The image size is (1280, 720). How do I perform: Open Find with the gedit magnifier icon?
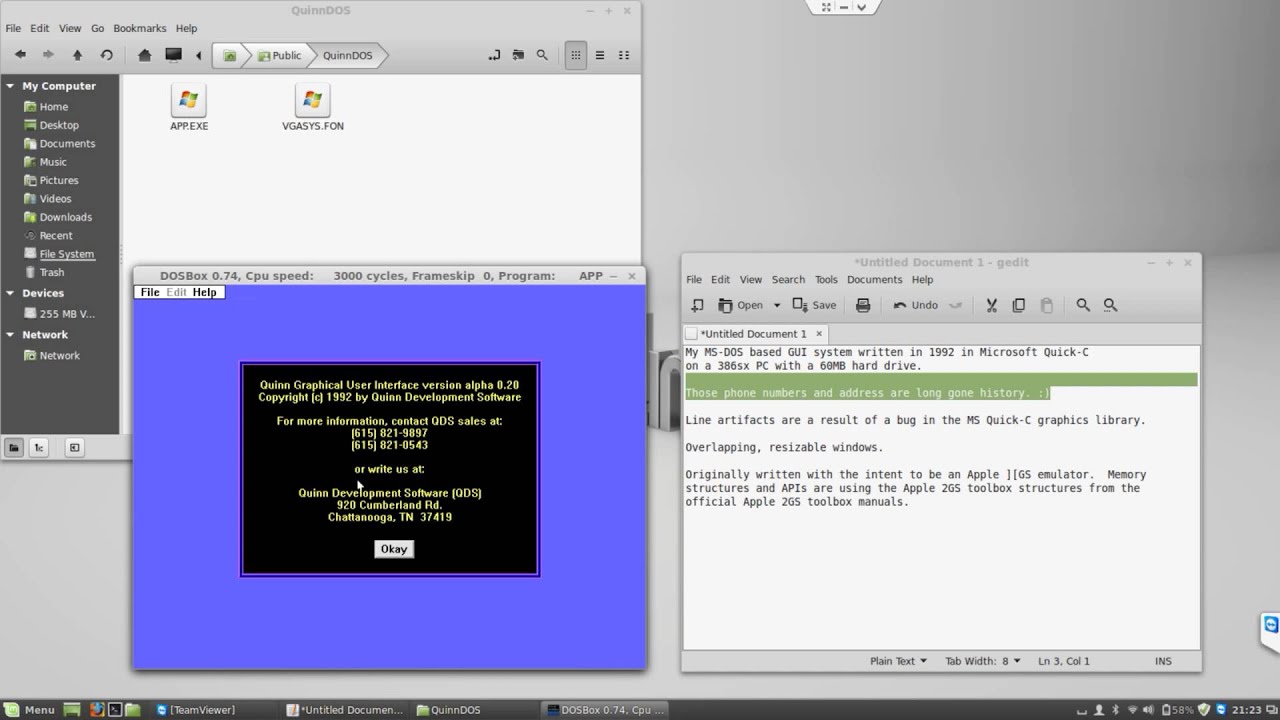[x=1083, y=305]
